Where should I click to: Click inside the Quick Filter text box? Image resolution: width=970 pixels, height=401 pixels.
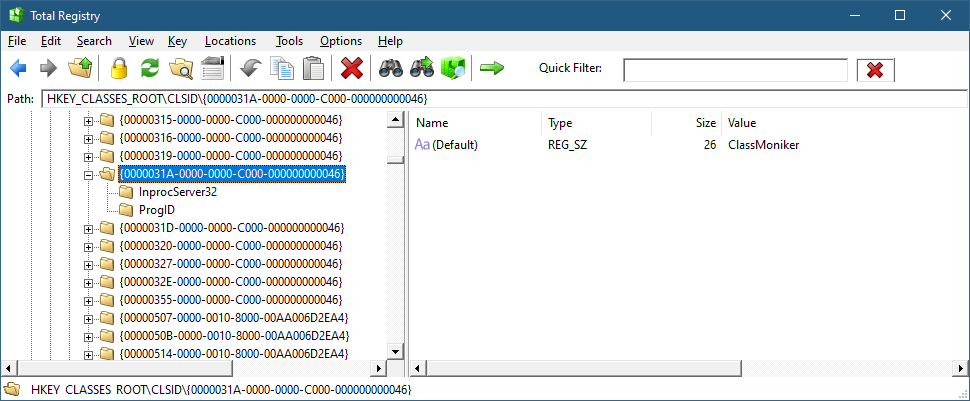(735, 69)
